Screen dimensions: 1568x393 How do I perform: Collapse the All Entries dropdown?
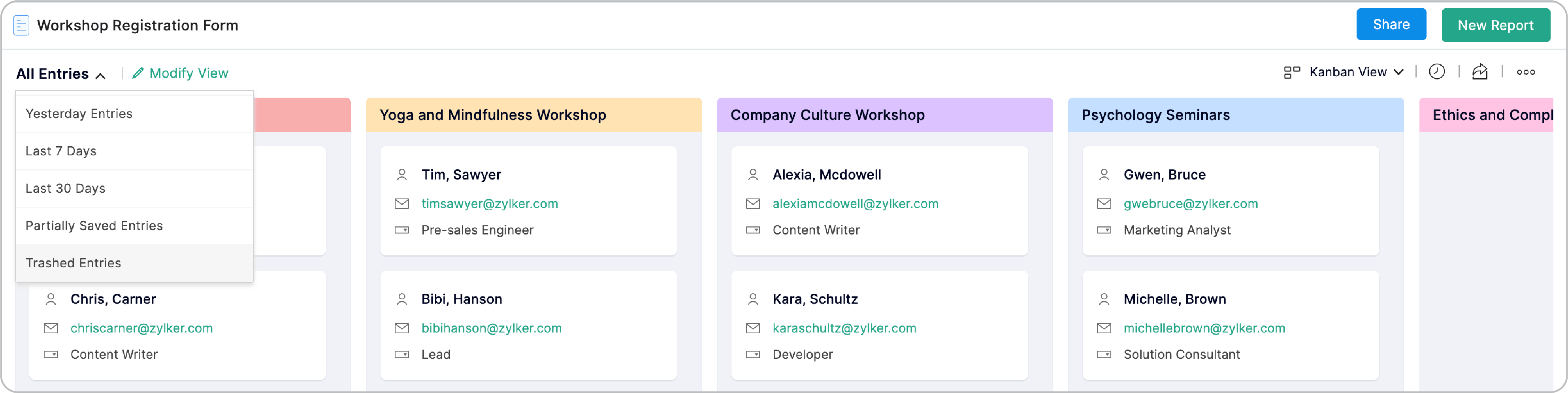(x=61, y=73)
